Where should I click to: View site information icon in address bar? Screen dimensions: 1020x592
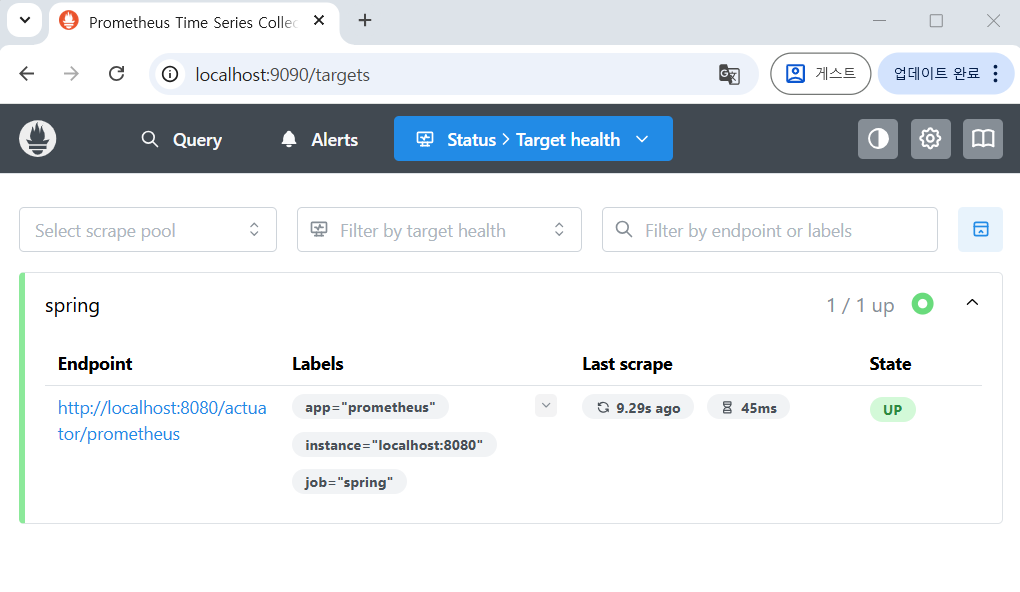[x=170, y=74]
